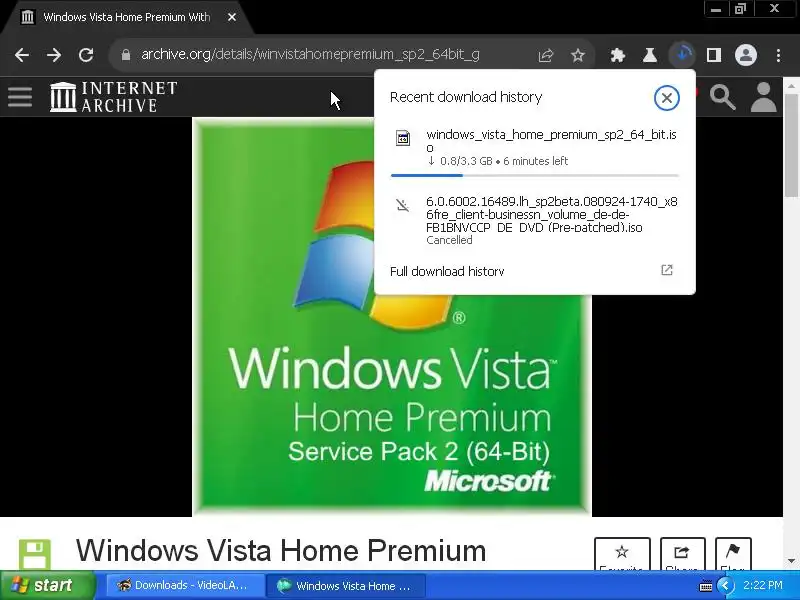The image size is (800, 600).
Task: Click the keyboard icon in system tray
Action: (706, 586)
